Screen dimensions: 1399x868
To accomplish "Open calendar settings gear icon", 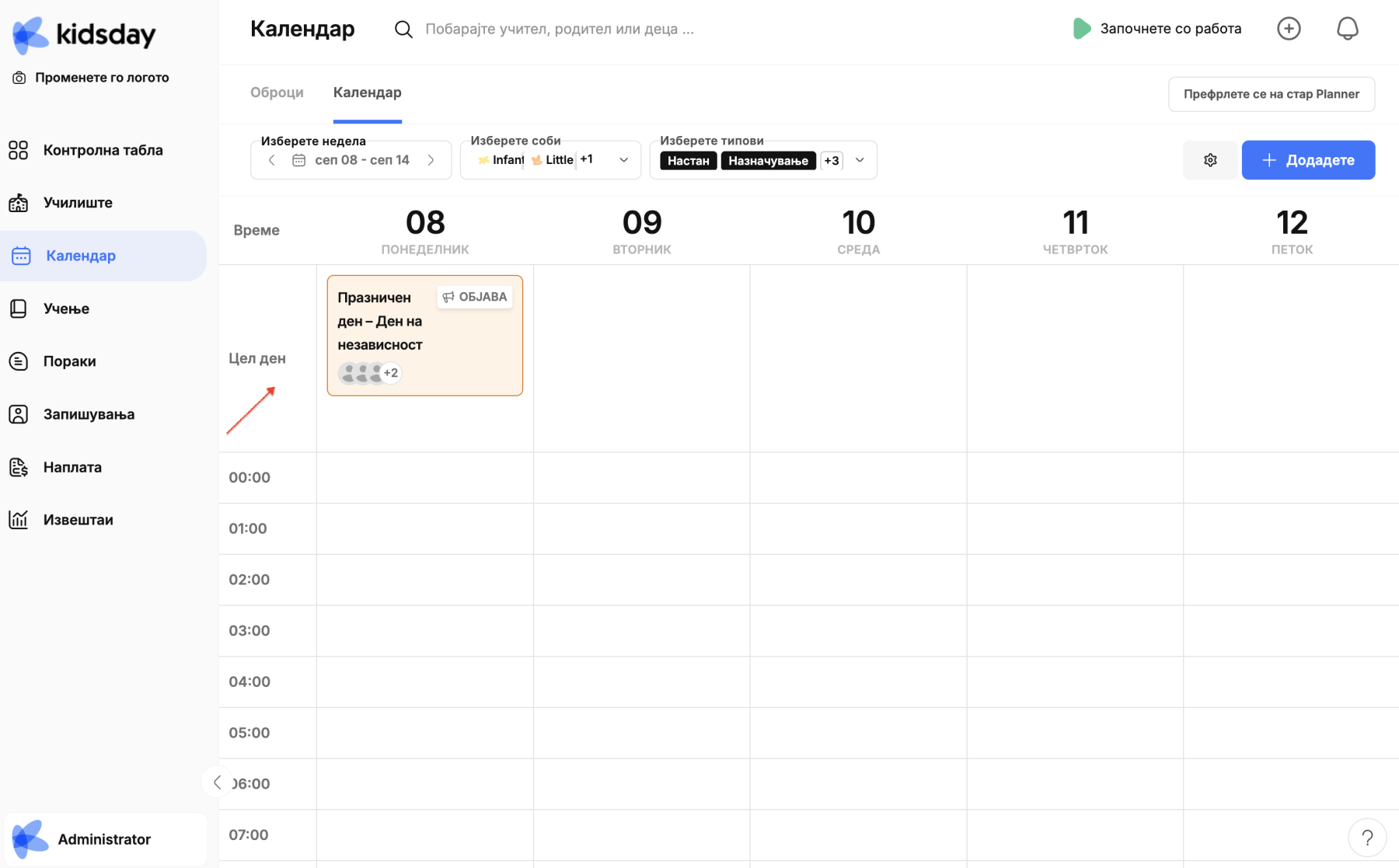I will tap(1210, 160).
